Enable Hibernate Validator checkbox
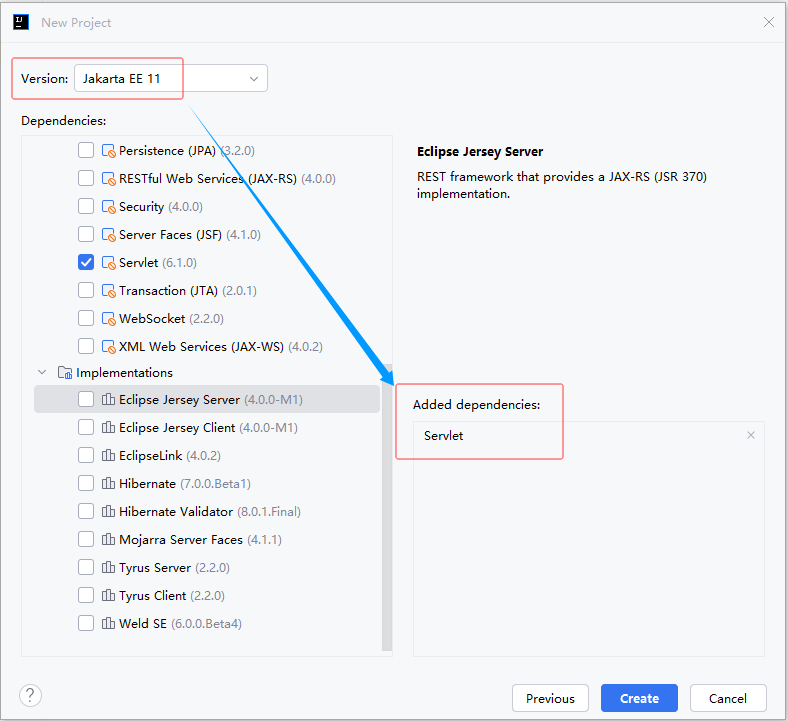Image resolution: width=788 pixels, height=721 pixels. tap(86, 511)
